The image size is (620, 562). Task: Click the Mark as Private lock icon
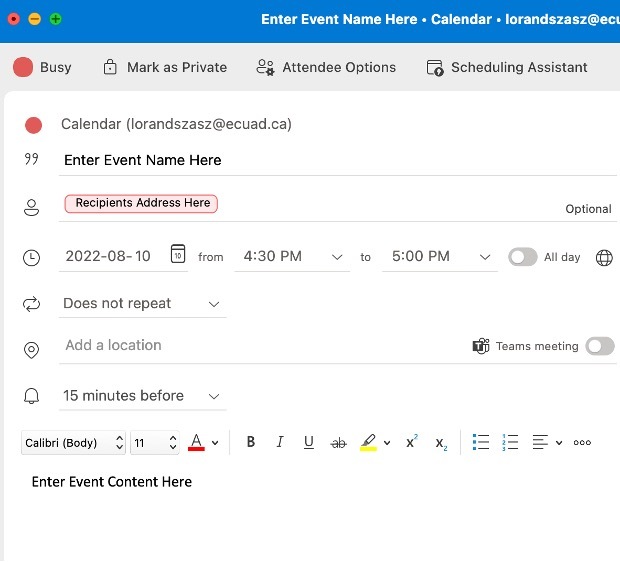tap(110, 67)
